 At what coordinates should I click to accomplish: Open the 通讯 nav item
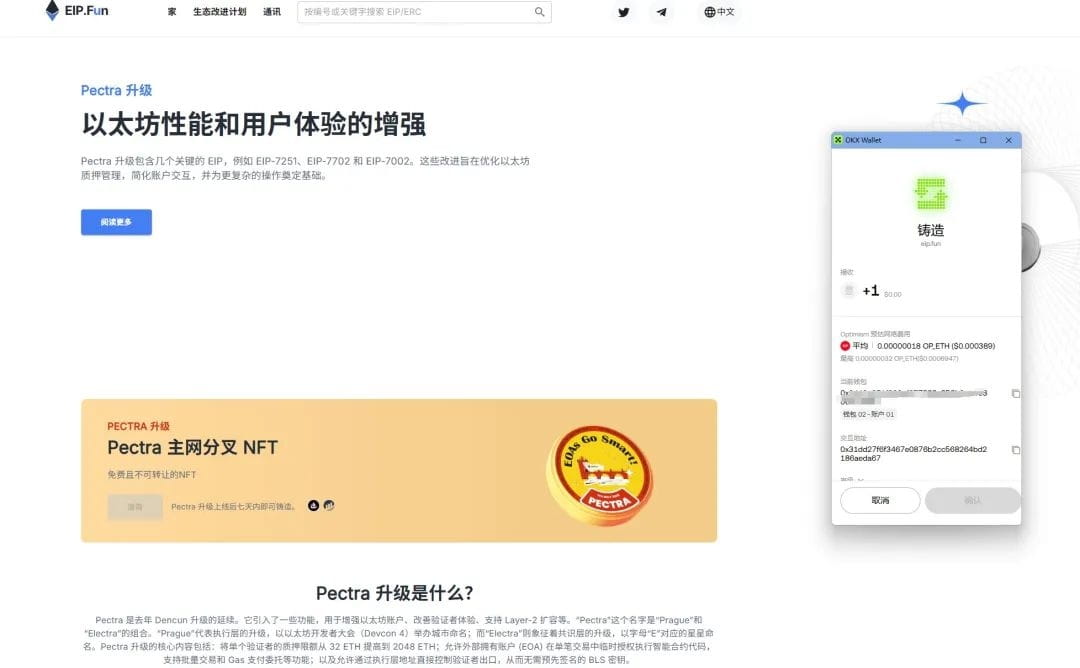(272, 12)
